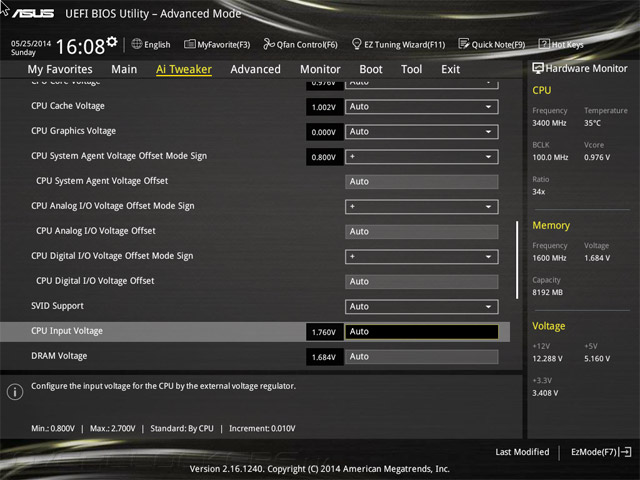
Task: Click the EzMode exit arrow icon
Action: [x=625, y=452]
